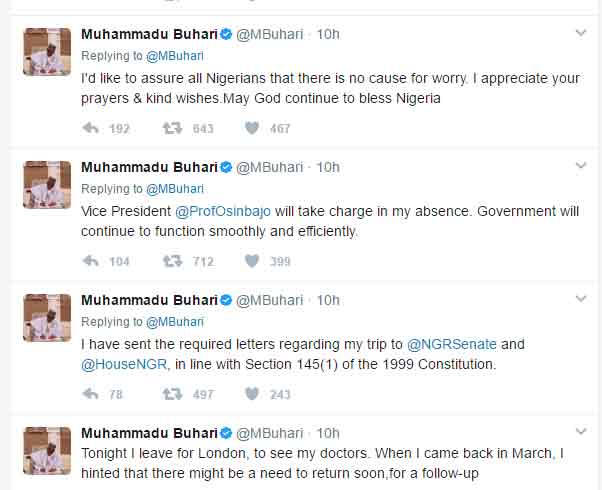Click the profile avatar on the London tweet
Viewport: 602px width, 490px height.
click(x=47, y=451)
